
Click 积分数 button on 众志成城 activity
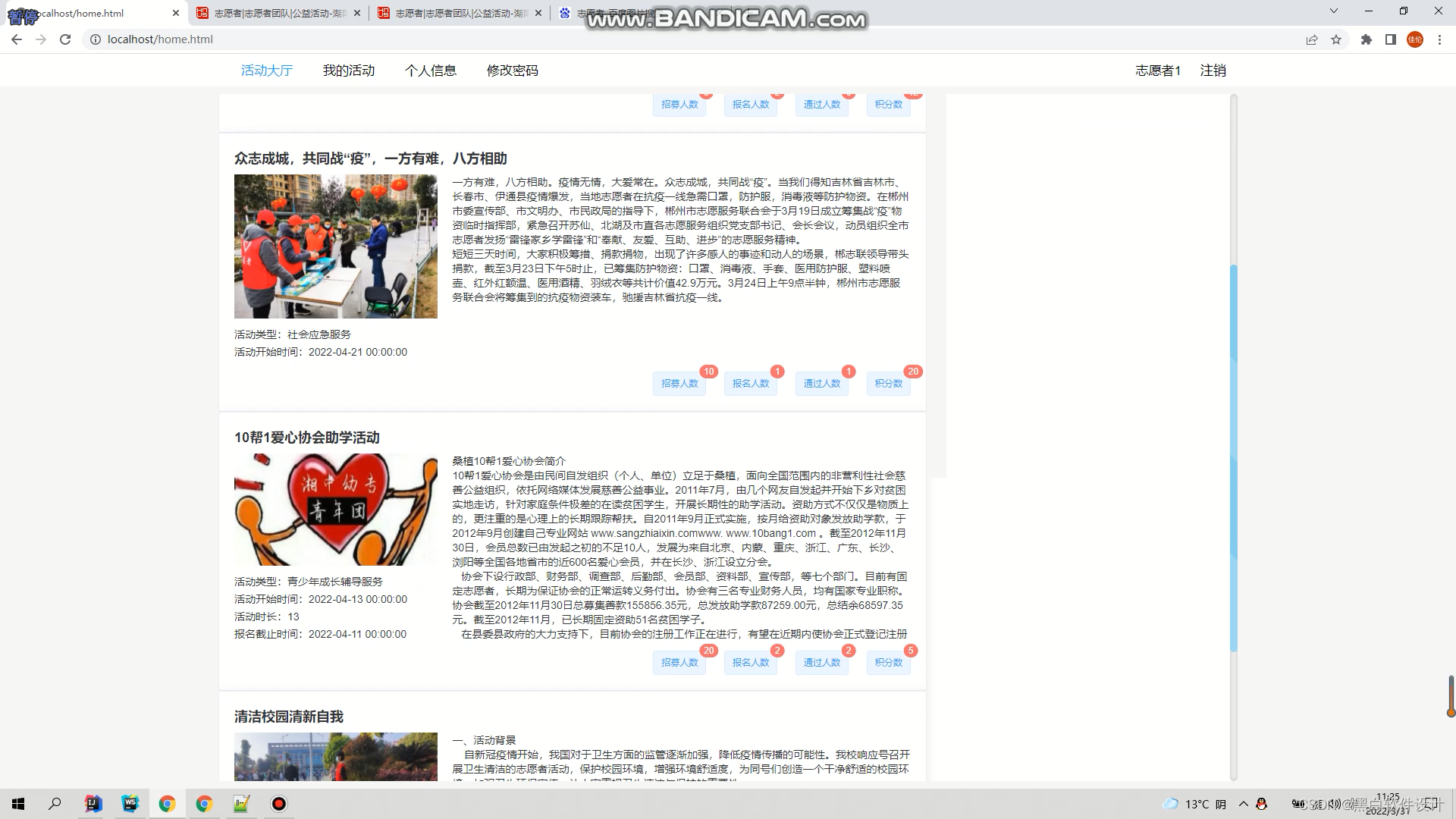pos(888,383)
